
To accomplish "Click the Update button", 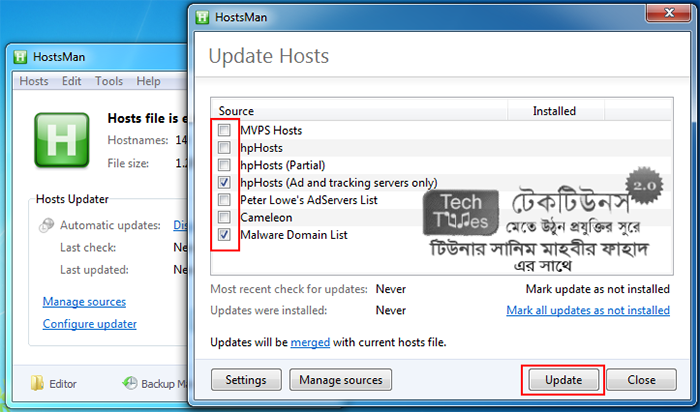I will tap(563, 380).
